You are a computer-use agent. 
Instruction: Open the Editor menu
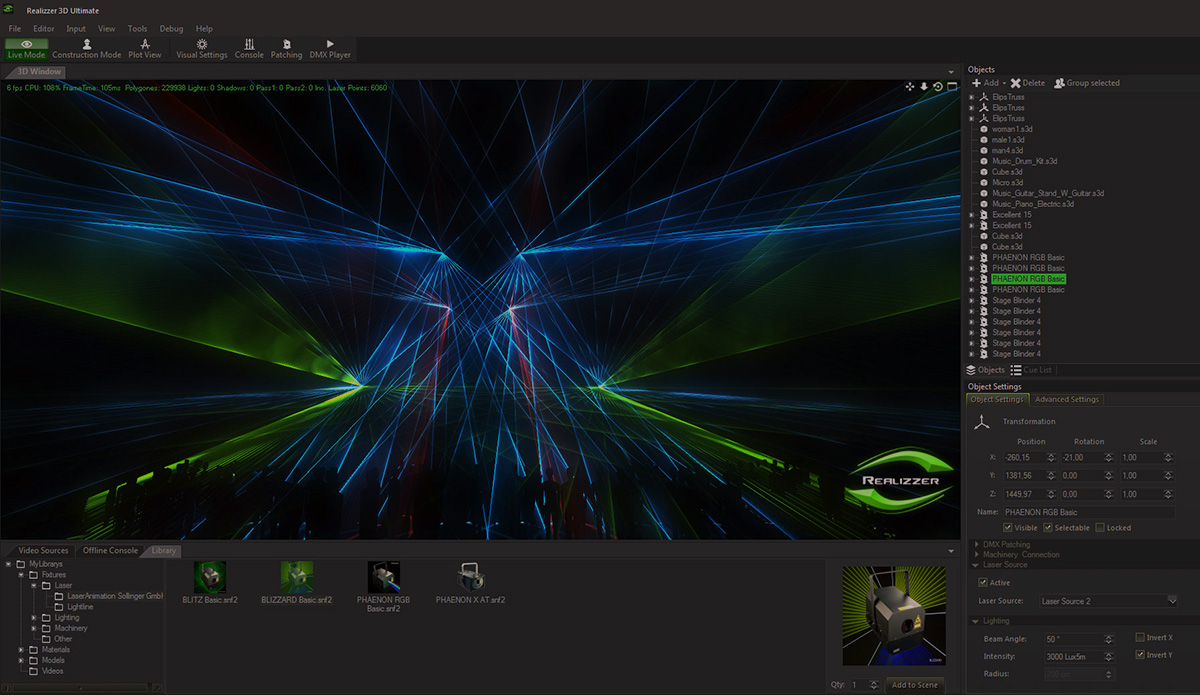44,29
